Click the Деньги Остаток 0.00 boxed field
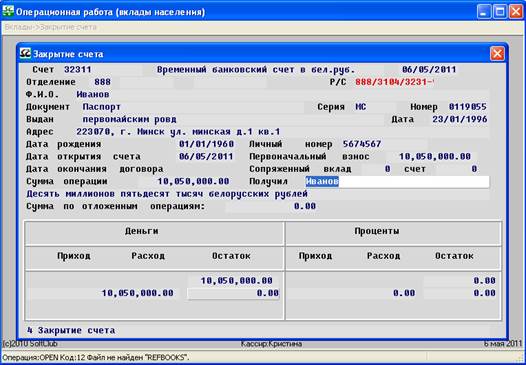526x365 pixels. (233, 294)
